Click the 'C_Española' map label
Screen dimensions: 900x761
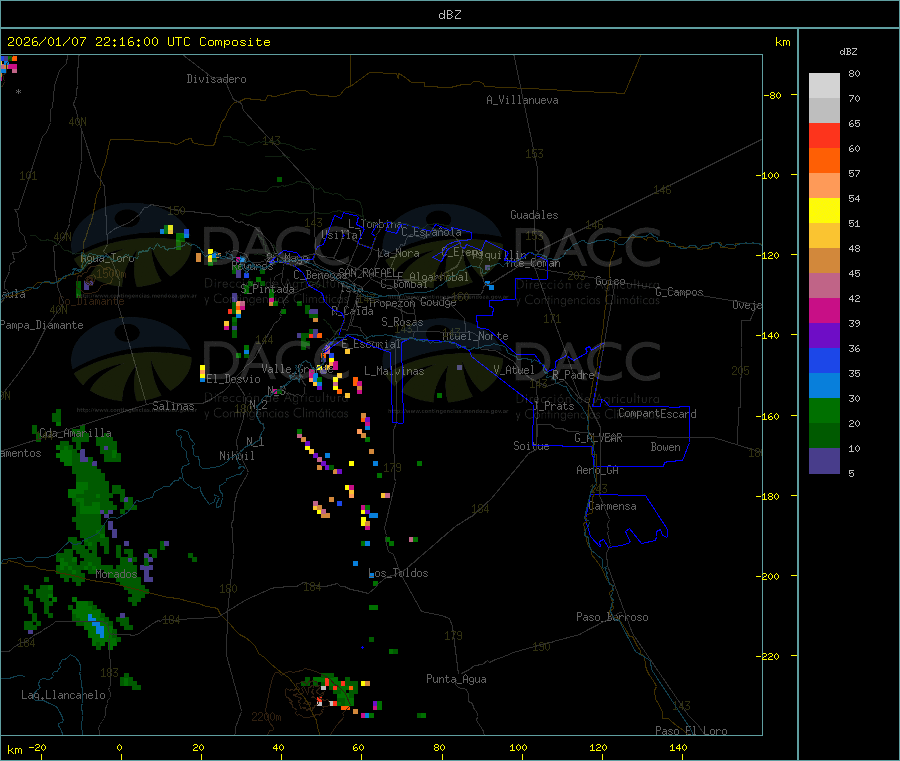click(x=431, y=232)
